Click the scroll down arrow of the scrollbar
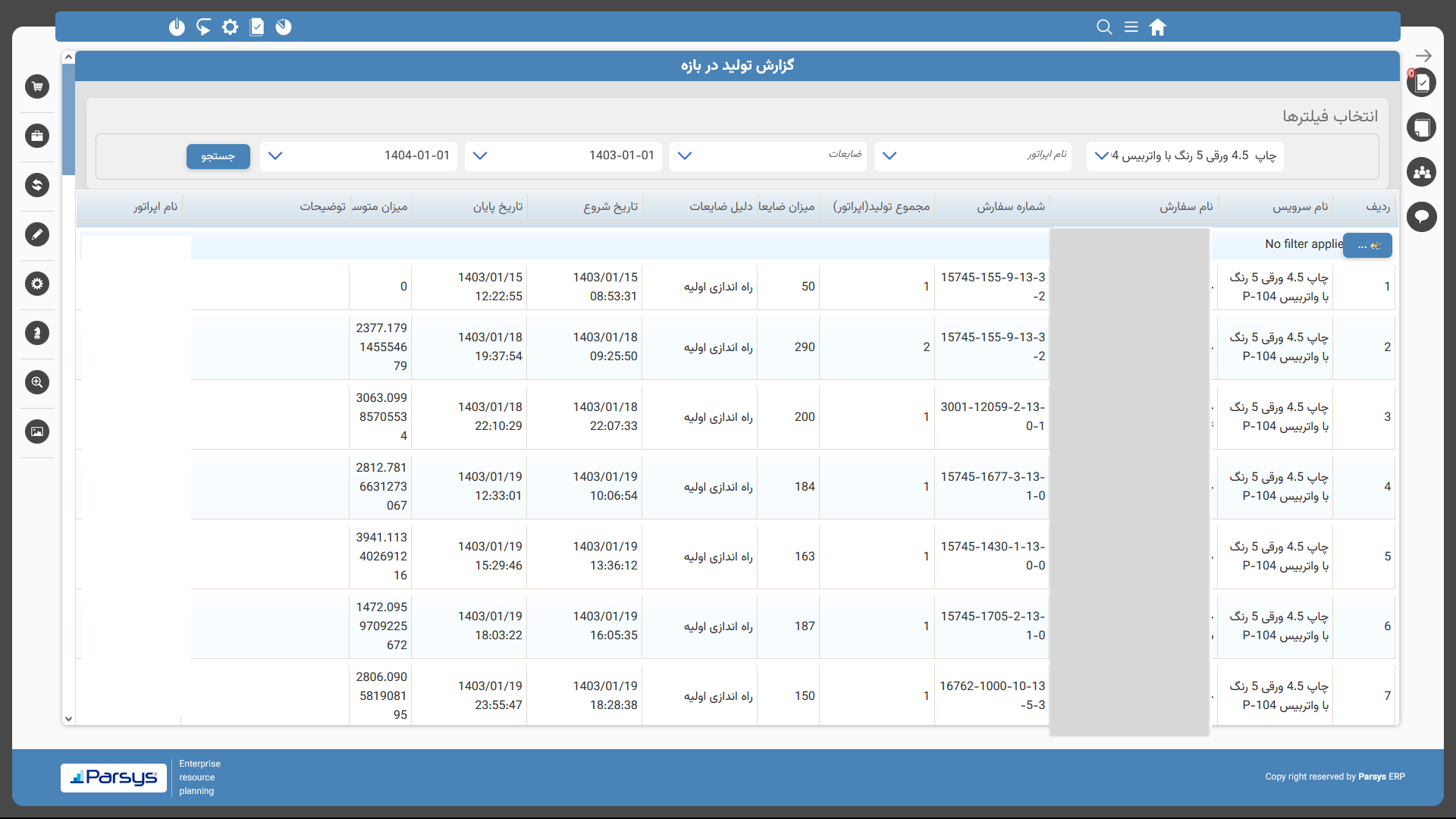Screen dimensions: 1456x819 pyautogui.click(x=68, y=718)
